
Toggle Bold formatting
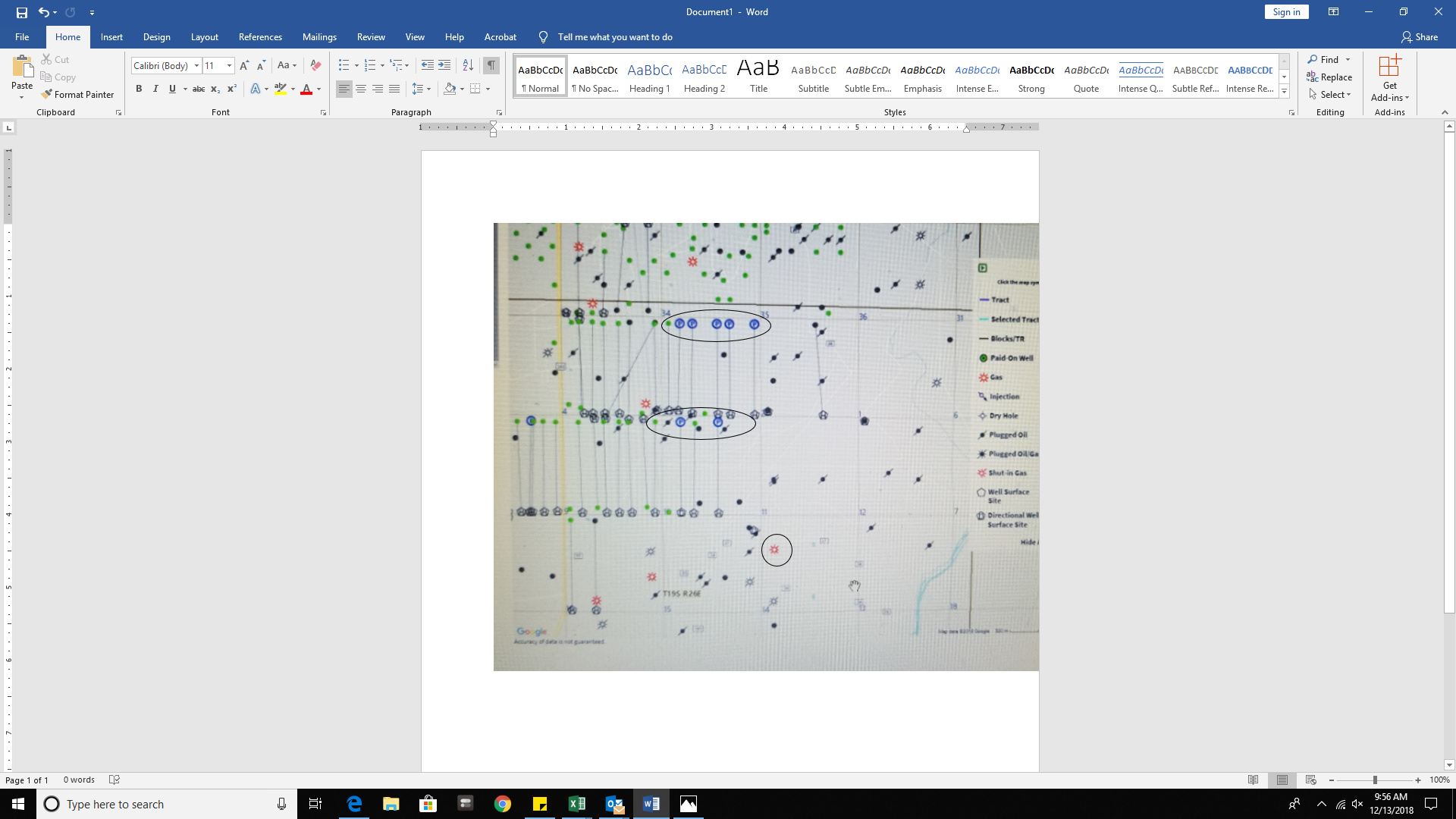(139, 89)
